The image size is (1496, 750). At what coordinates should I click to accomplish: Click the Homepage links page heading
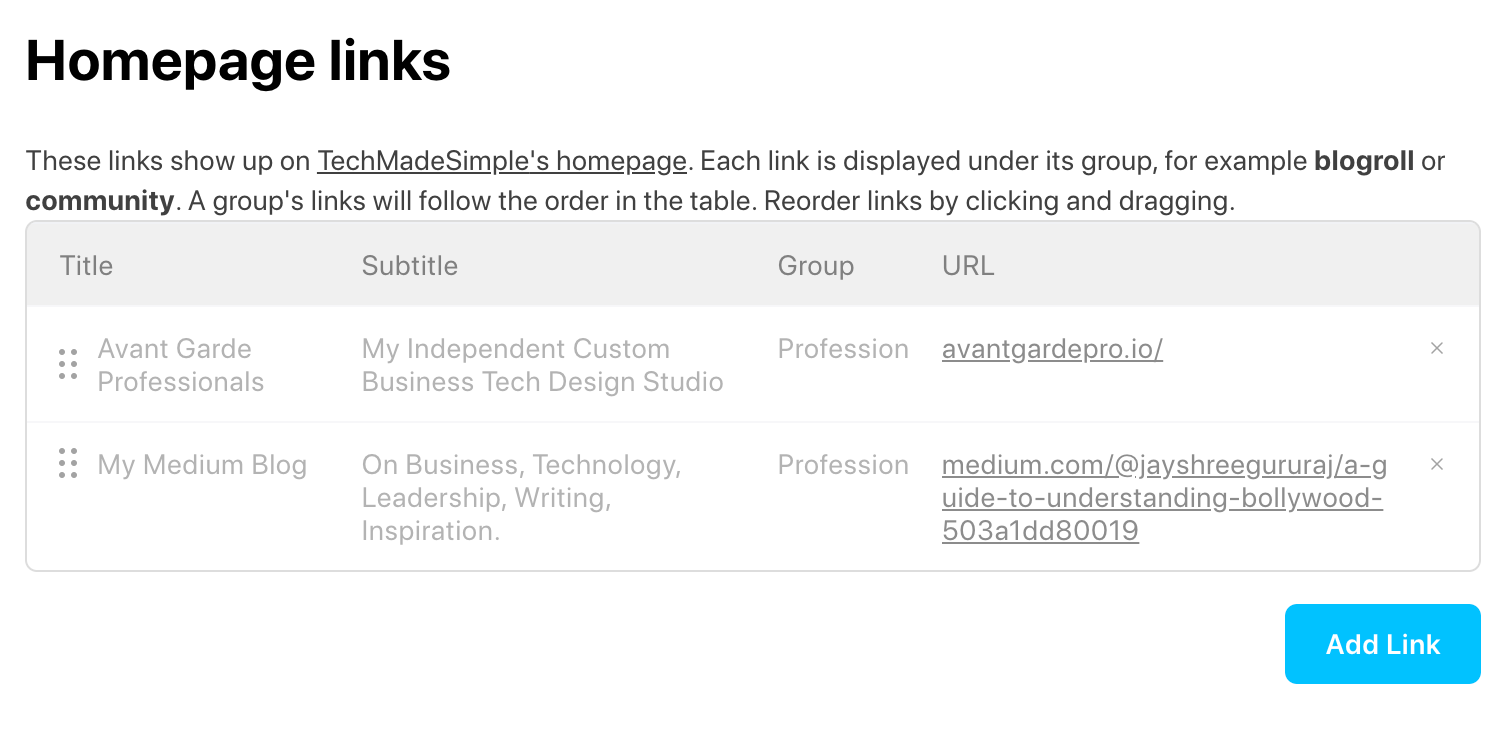tap(239, 62)
